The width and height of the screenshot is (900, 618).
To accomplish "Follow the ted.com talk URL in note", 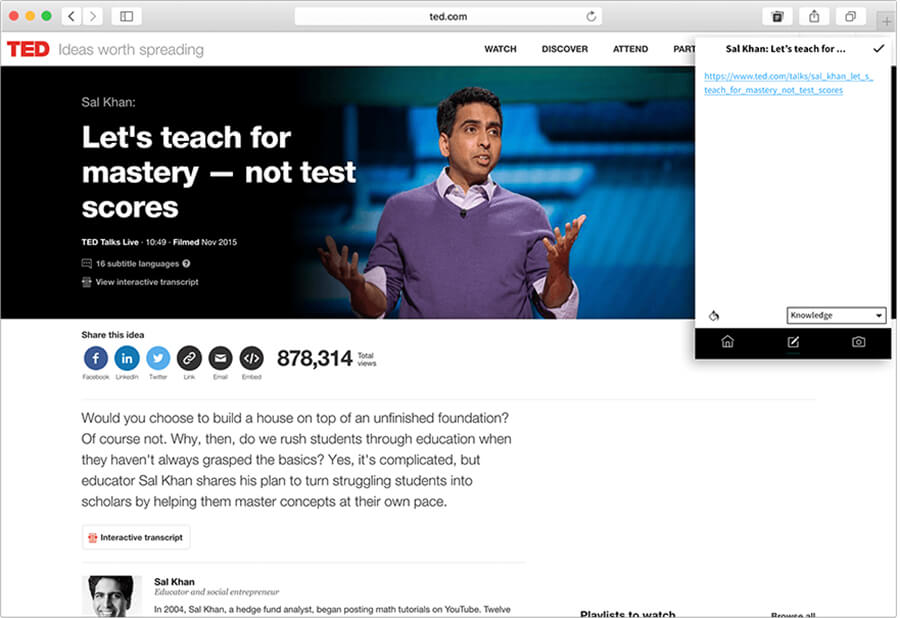I will coord(788,83).
